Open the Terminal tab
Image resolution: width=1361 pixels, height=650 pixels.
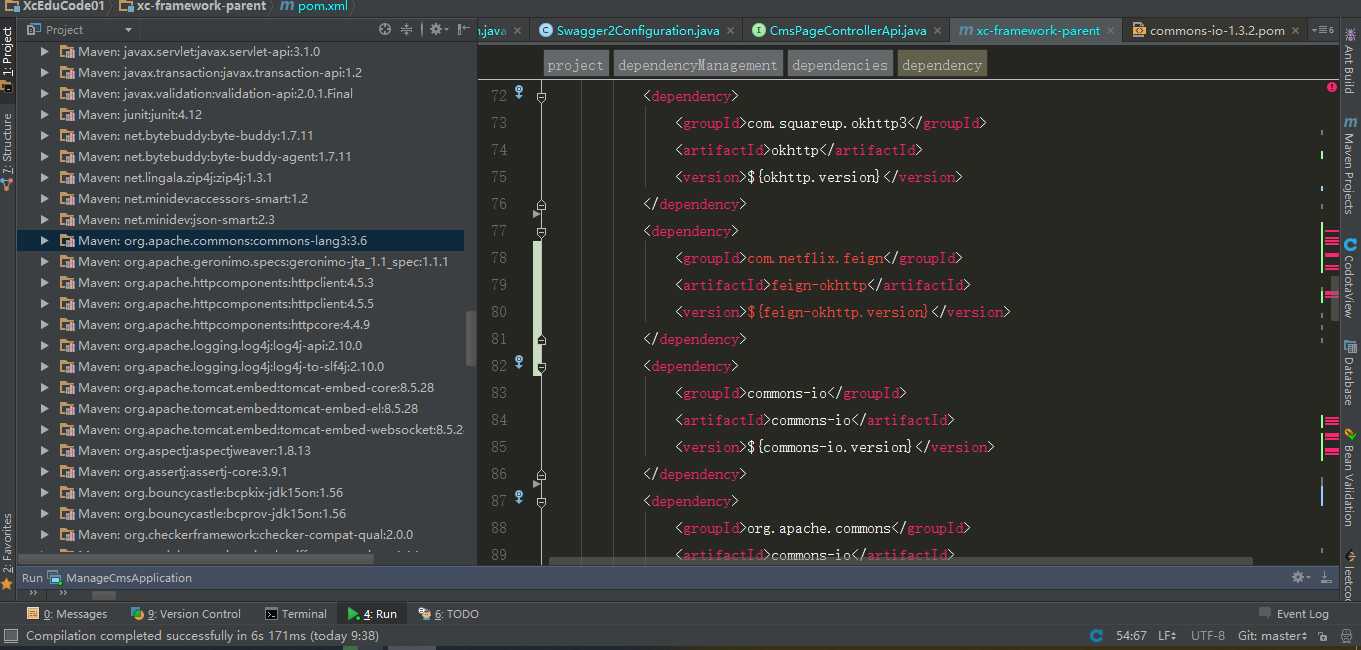[x=296, y=613]
